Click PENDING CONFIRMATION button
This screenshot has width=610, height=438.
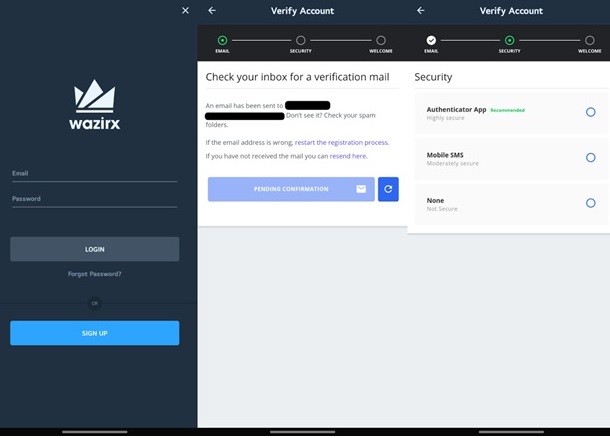[291, 189]
